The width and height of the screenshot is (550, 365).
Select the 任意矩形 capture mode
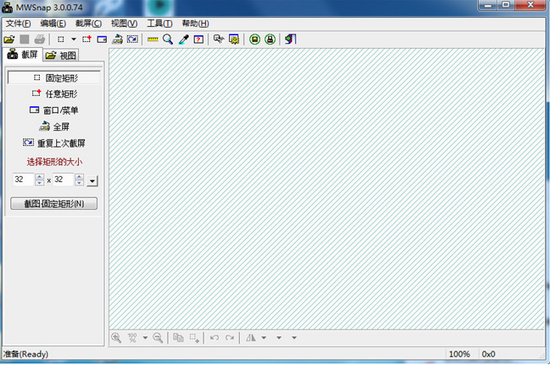click(54, 94)
